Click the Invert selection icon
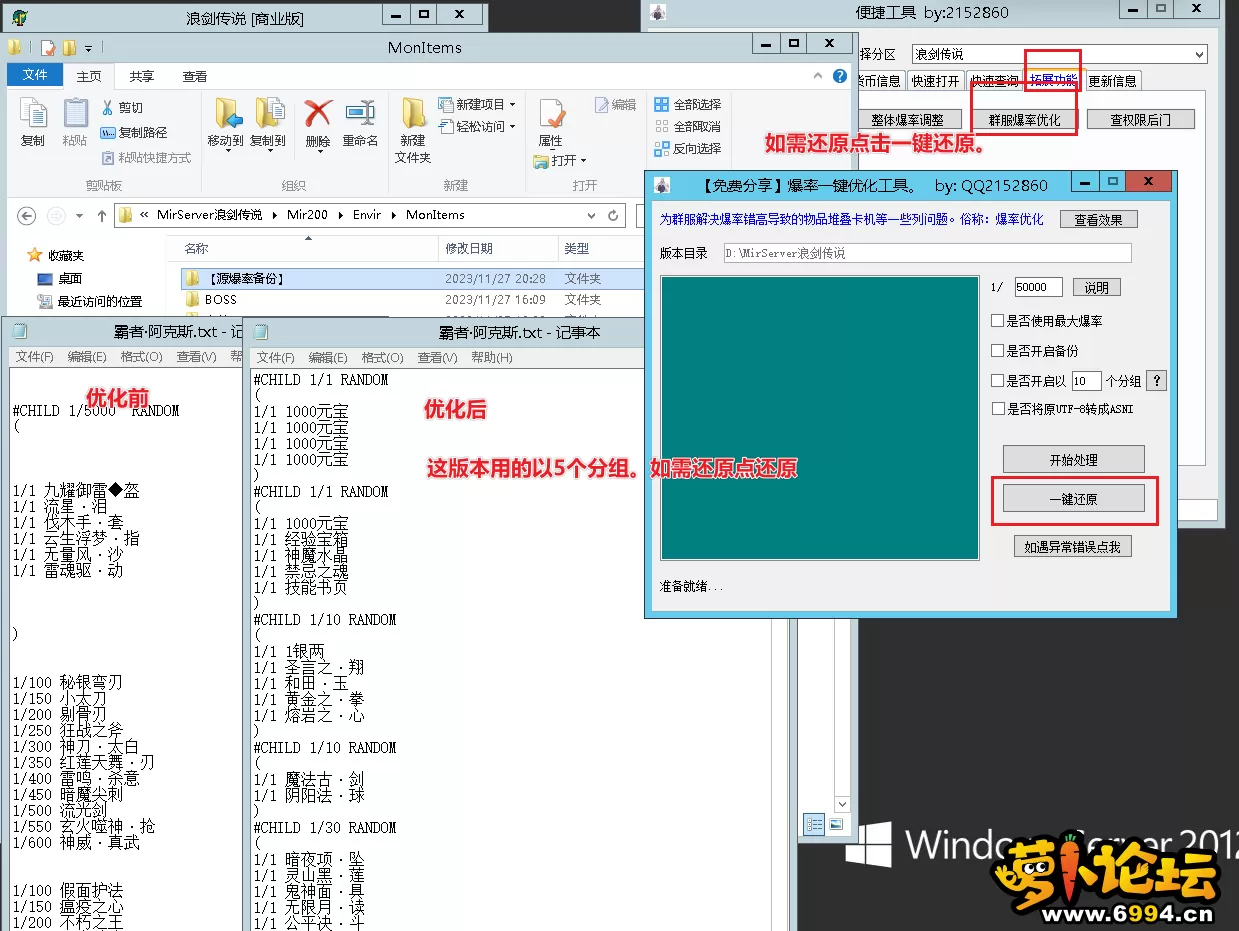 point(662,148)
